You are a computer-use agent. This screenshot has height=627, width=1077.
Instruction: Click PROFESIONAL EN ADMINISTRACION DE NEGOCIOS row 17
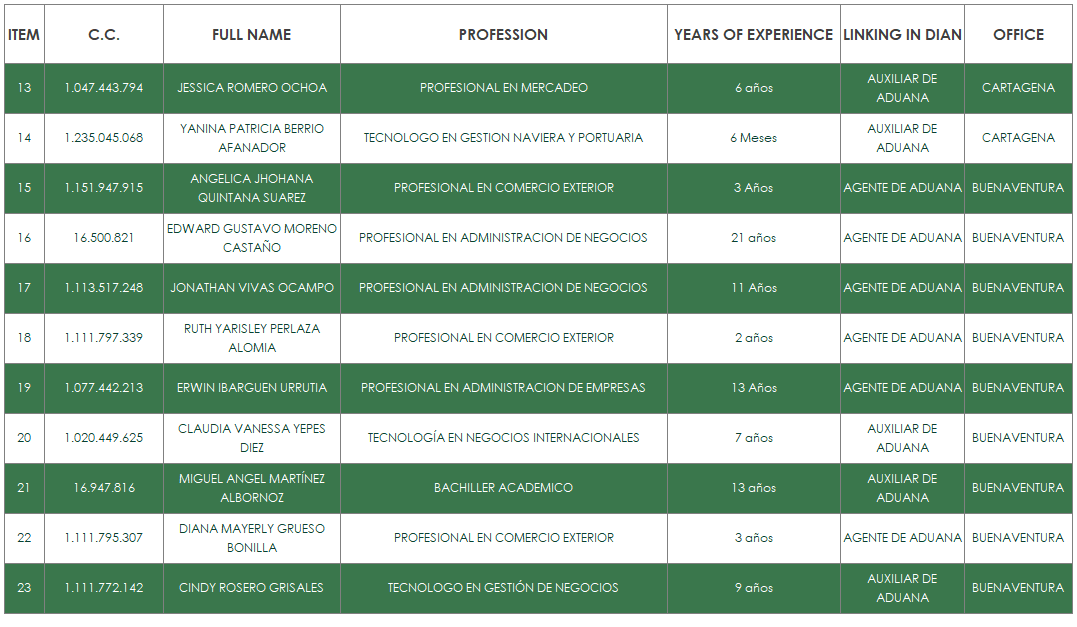coord(503,288)
